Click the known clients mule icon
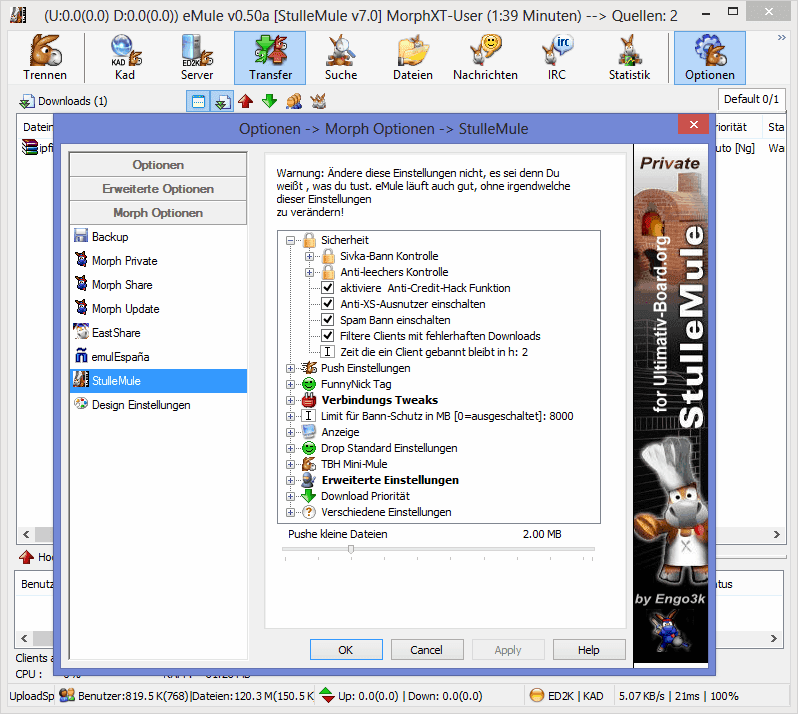This screenshot has width=798, height=714. (x=318, y=101)
